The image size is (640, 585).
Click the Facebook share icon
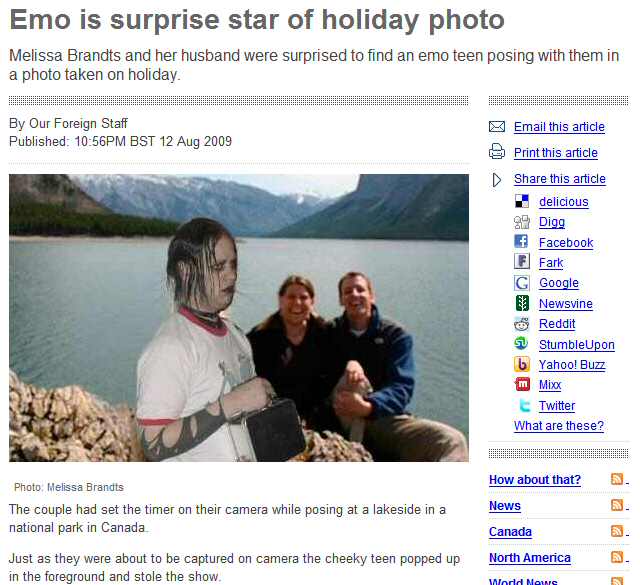pos(521,241)
